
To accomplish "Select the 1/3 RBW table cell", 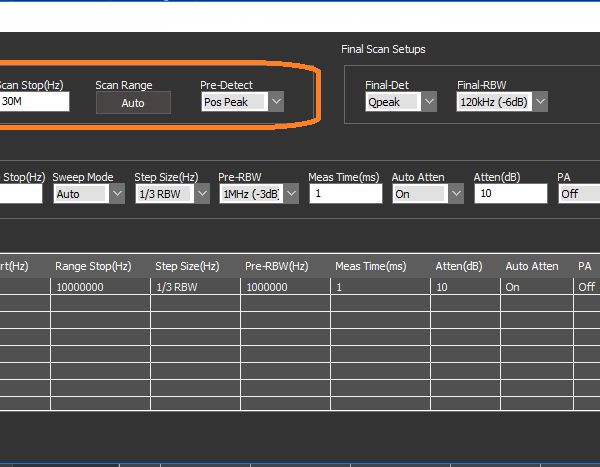I will (195, 286).
